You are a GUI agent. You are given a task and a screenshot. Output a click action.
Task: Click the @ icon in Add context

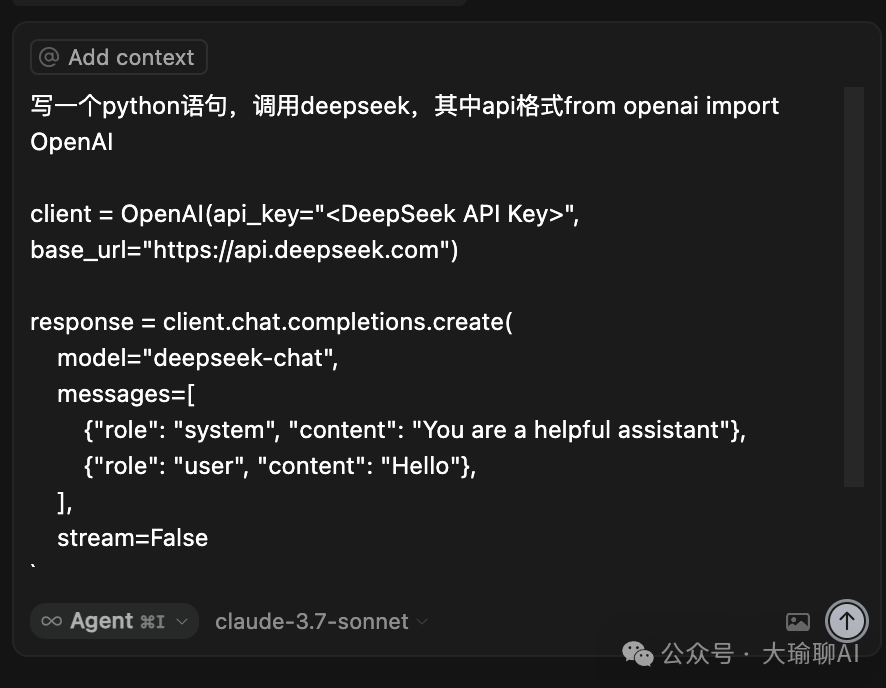tap(49, 57)
